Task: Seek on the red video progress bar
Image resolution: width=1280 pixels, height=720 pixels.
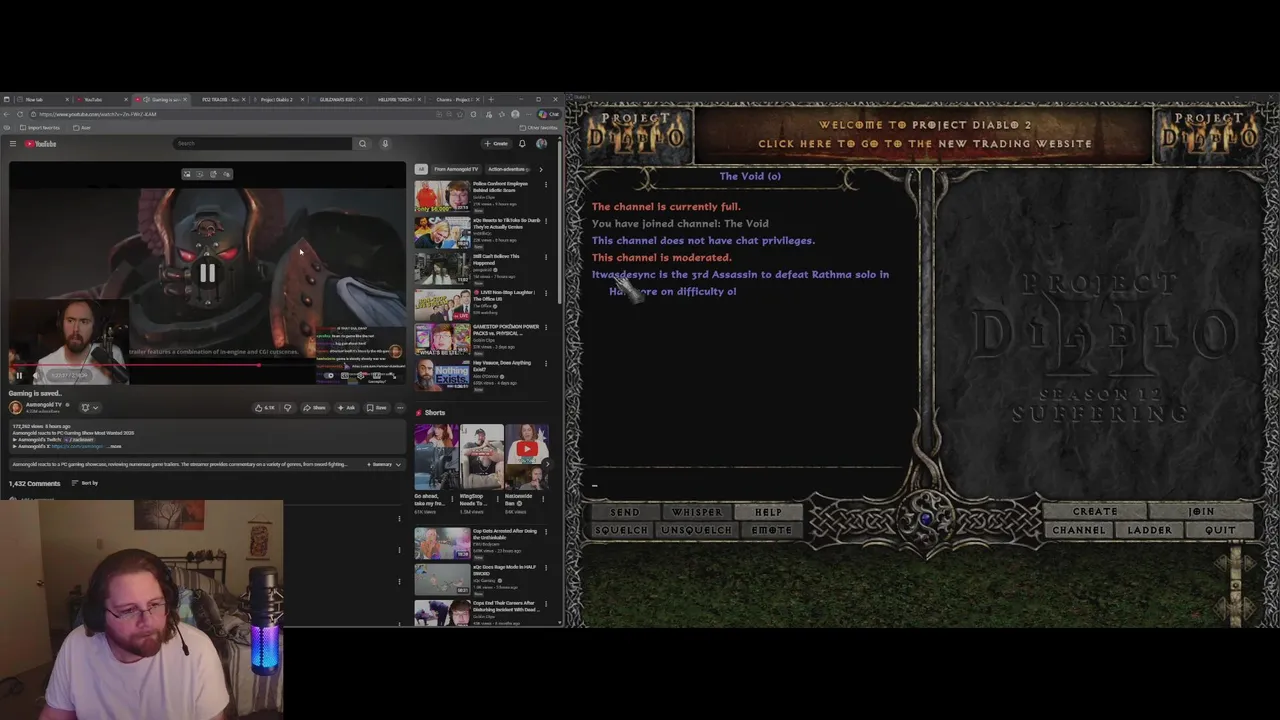Action: [207, 365]
